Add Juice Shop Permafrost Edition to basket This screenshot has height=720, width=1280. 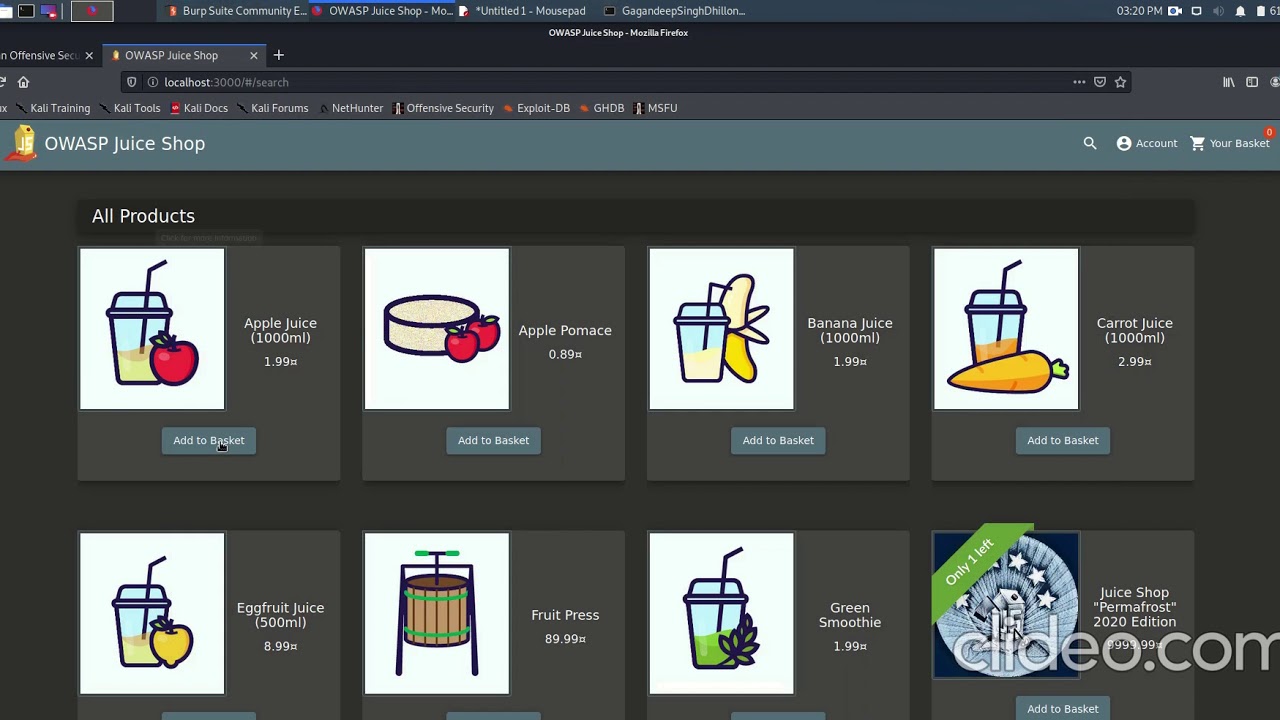[1062, 709]
